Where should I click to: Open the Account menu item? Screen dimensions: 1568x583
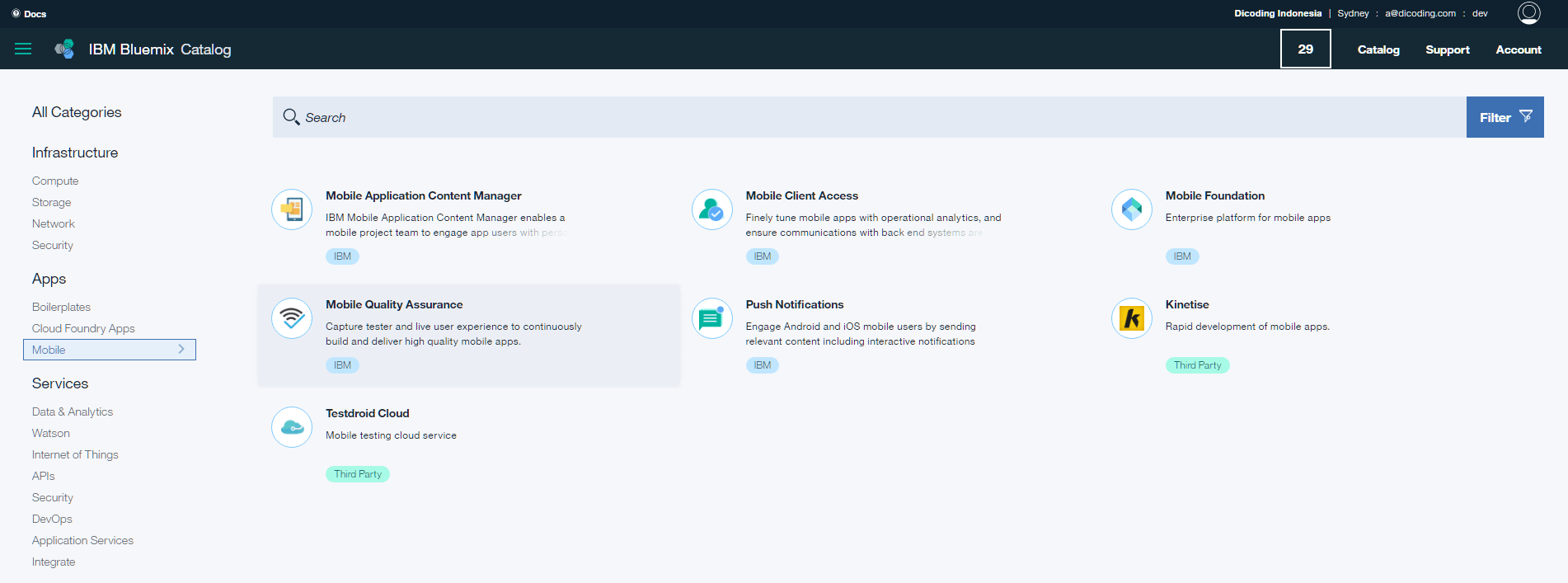coord(1518,49)
